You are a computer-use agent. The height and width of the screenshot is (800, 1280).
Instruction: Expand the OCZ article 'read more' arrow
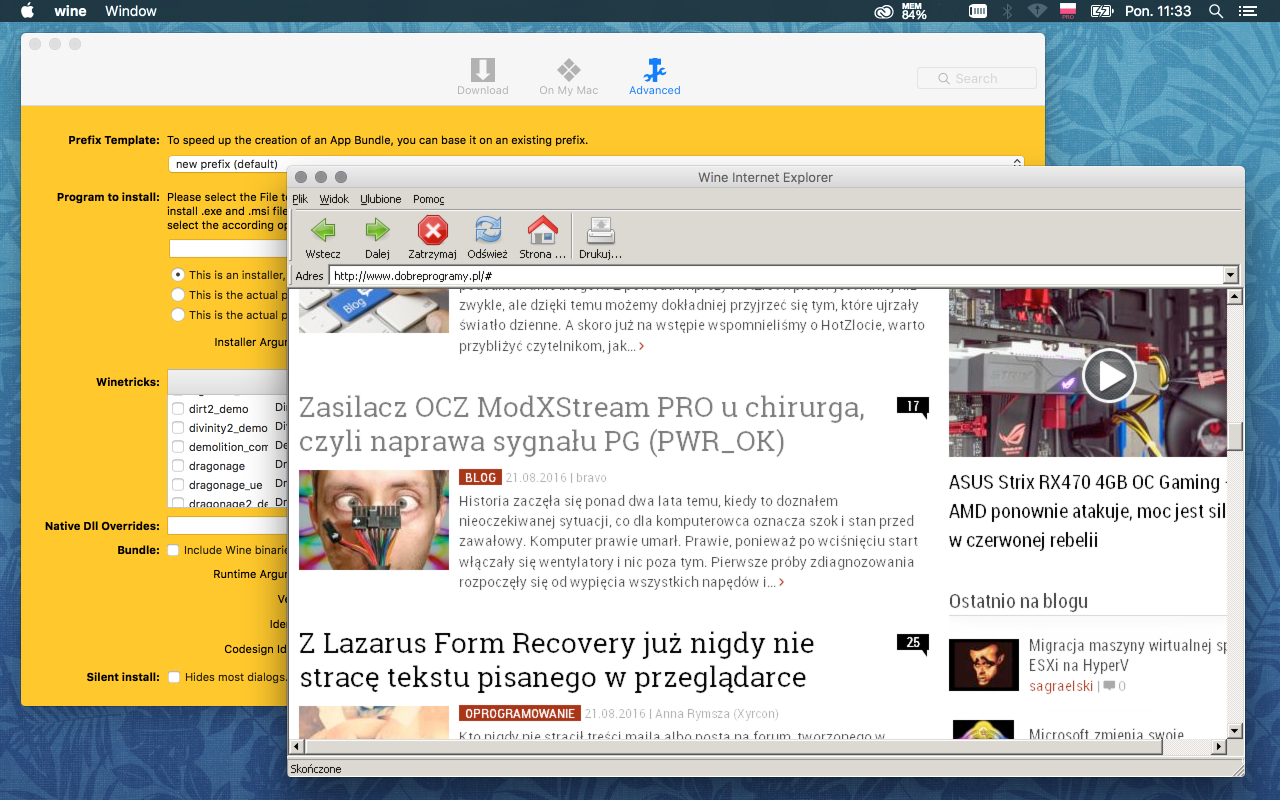point(781,582)
